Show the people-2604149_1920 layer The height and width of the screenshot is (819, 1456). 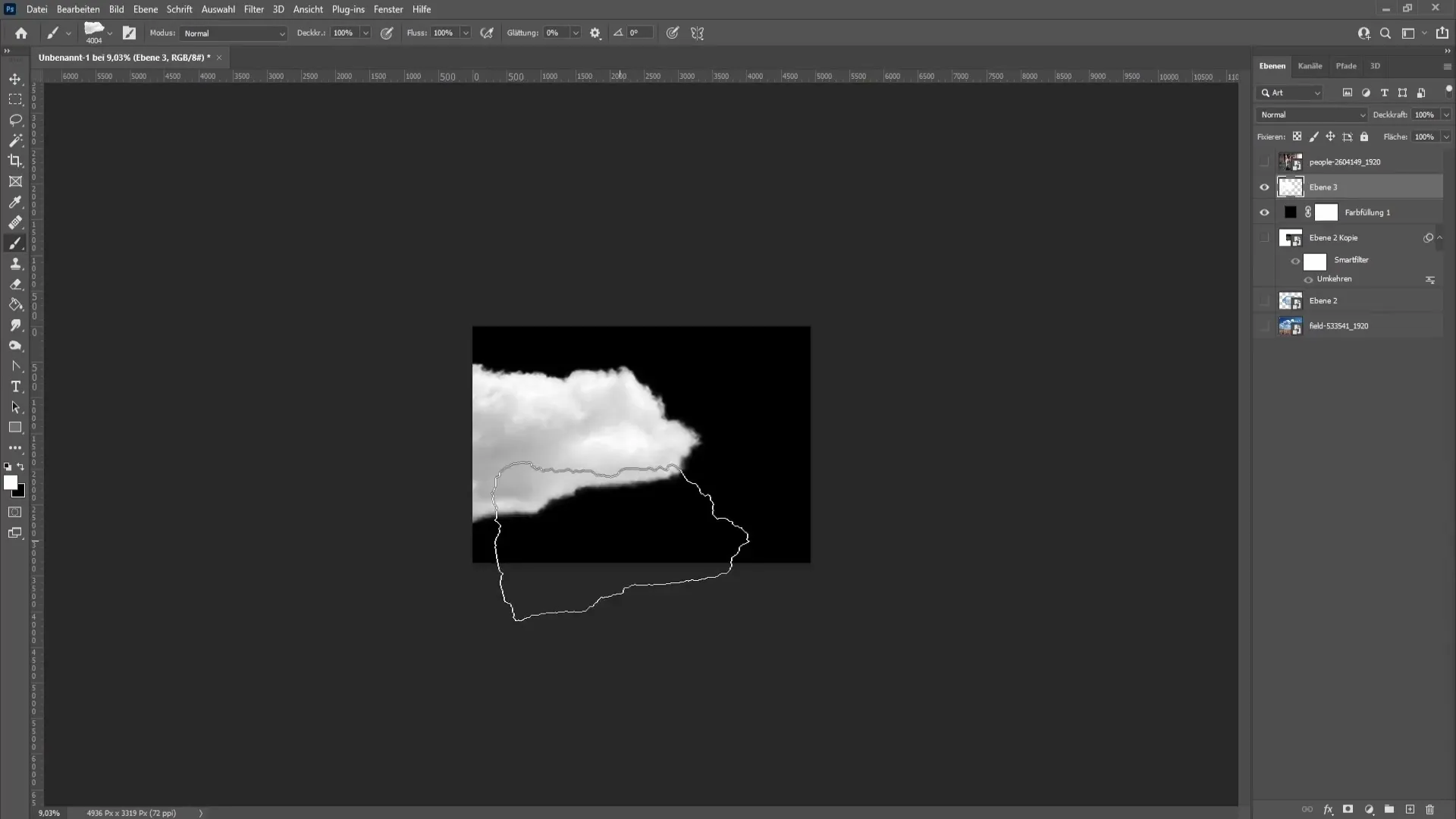(1264, 162)
